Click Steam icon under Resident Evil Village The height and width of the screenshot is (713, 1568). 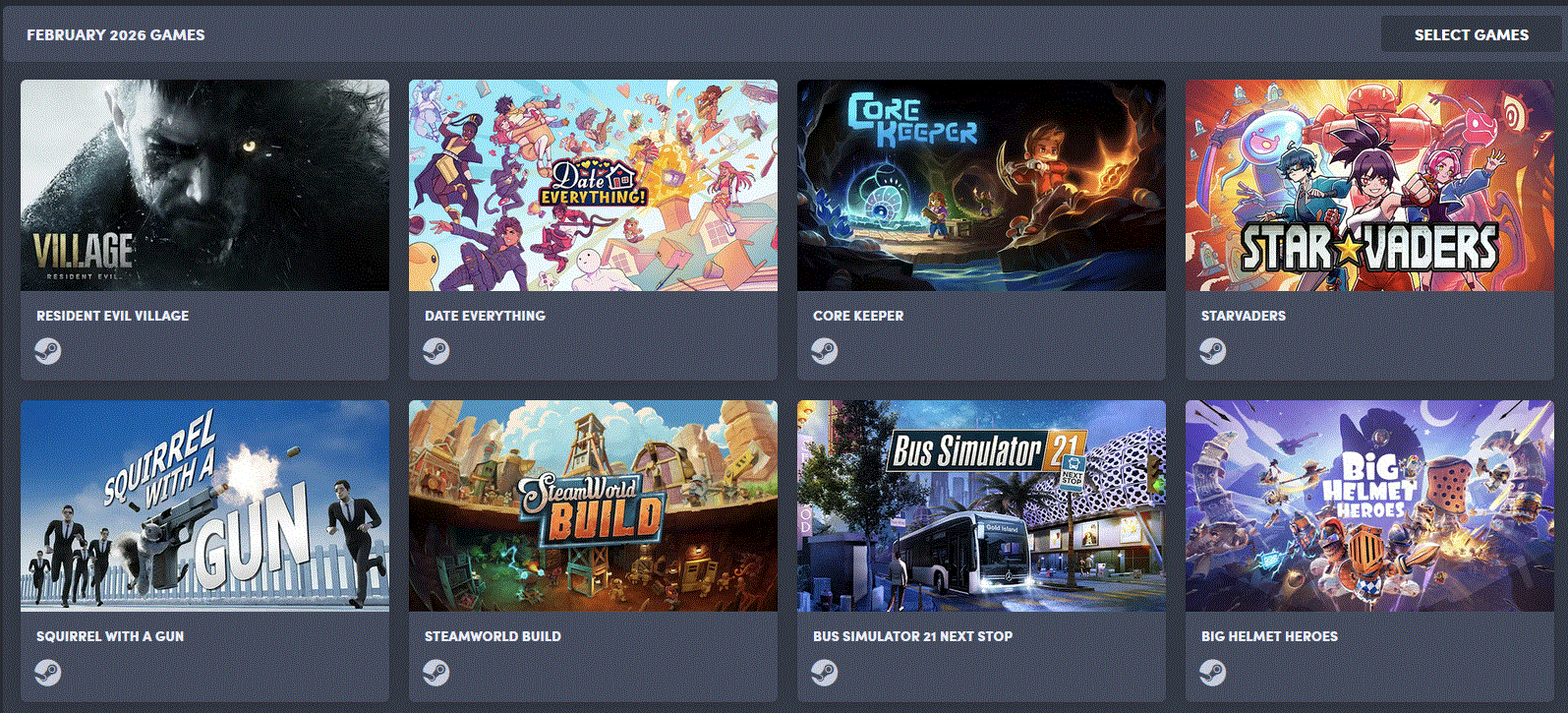[48, 351]
